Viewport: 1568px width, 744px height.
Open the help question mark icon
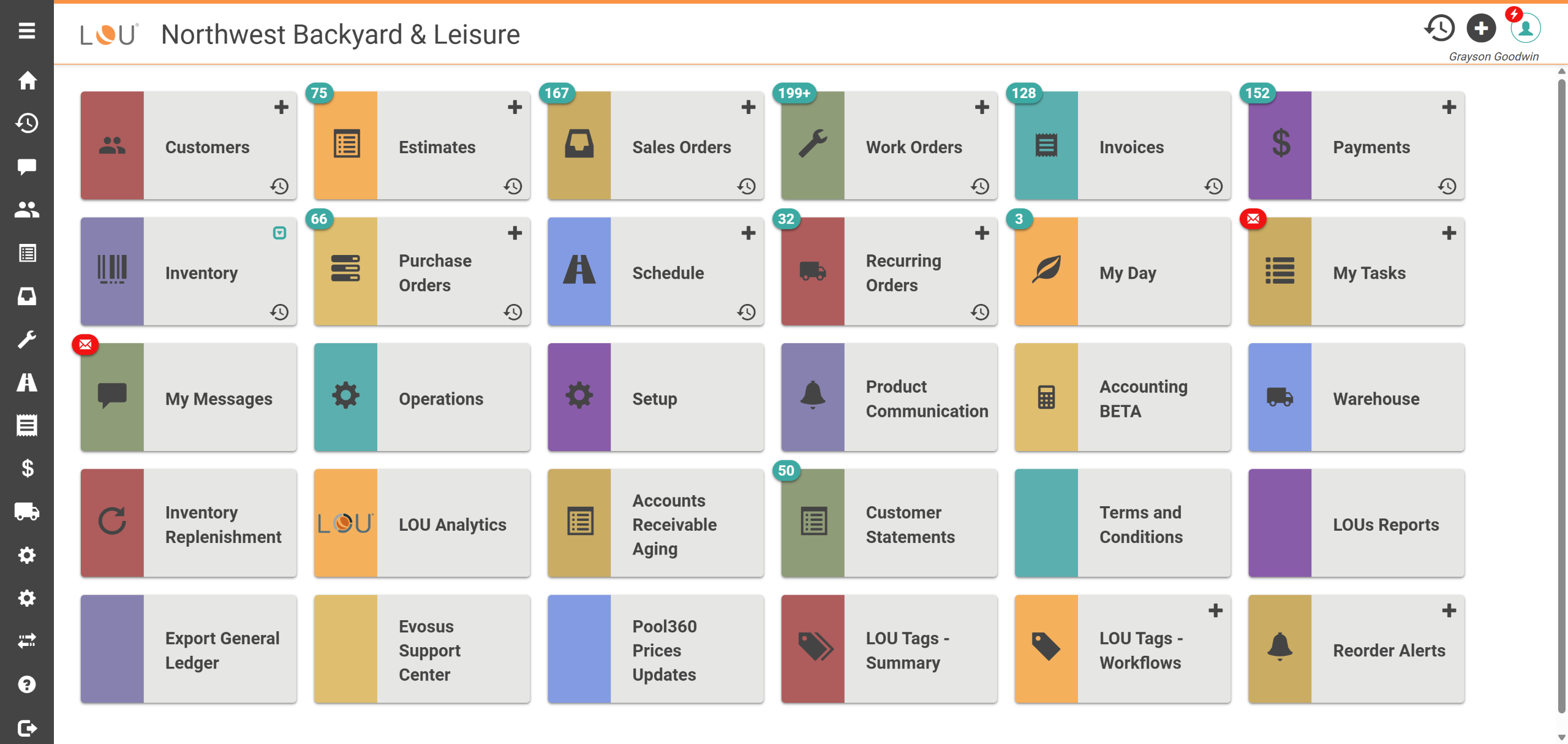(x=26, y=684)
